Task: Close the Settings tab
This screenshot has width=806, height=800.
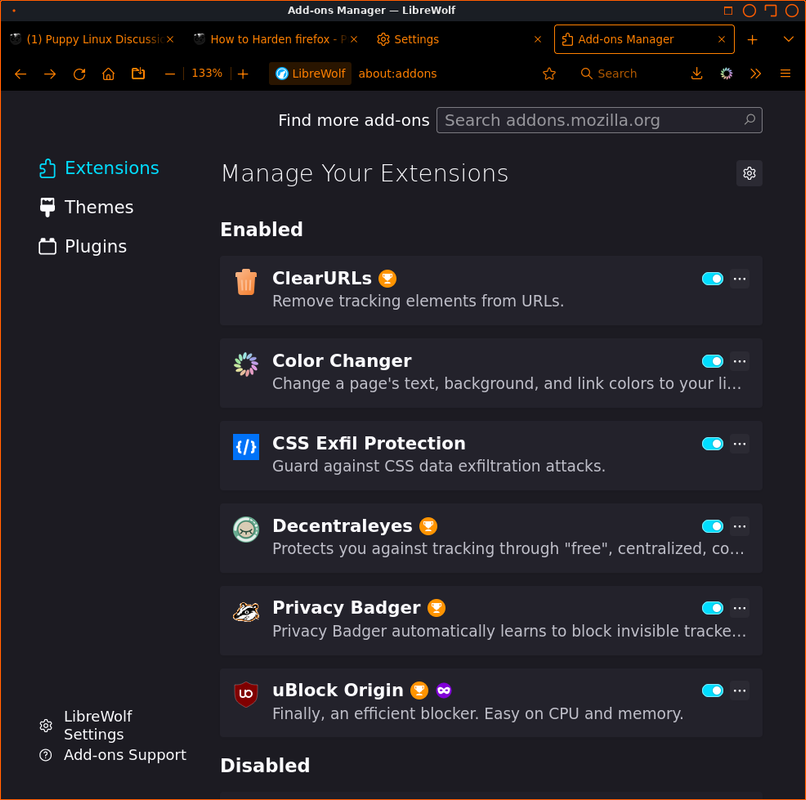Action: pyautogui.click(x=538, y=39)
